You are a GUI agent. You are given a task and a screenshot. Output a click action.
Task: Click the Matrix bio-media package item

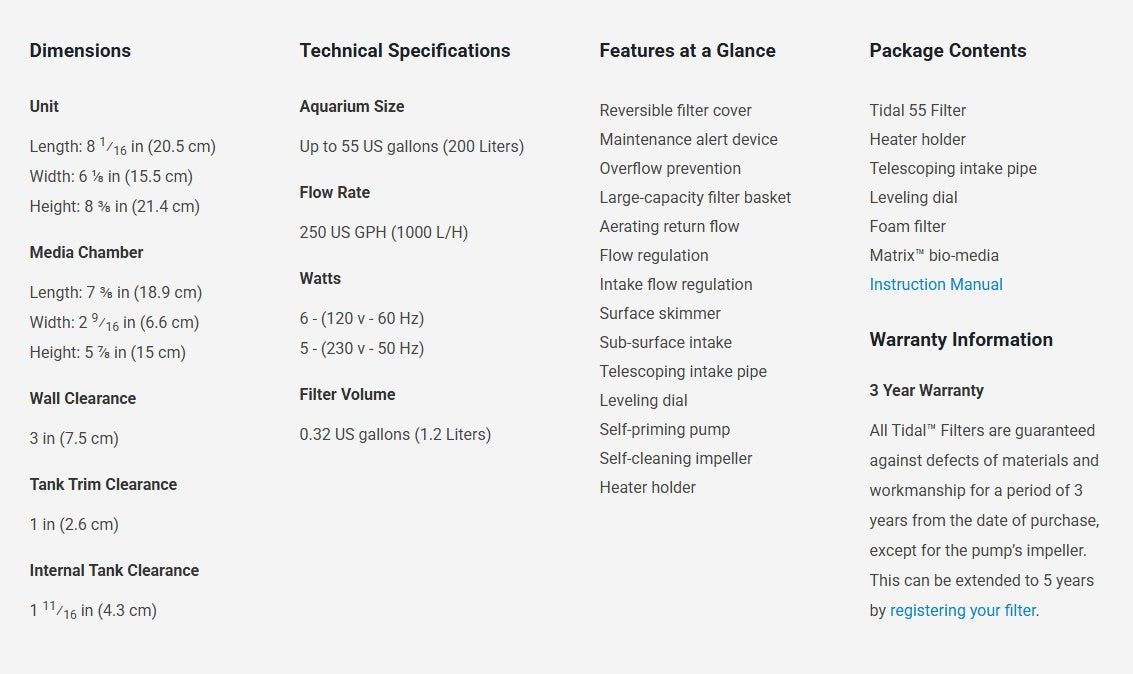pos(934,255)
